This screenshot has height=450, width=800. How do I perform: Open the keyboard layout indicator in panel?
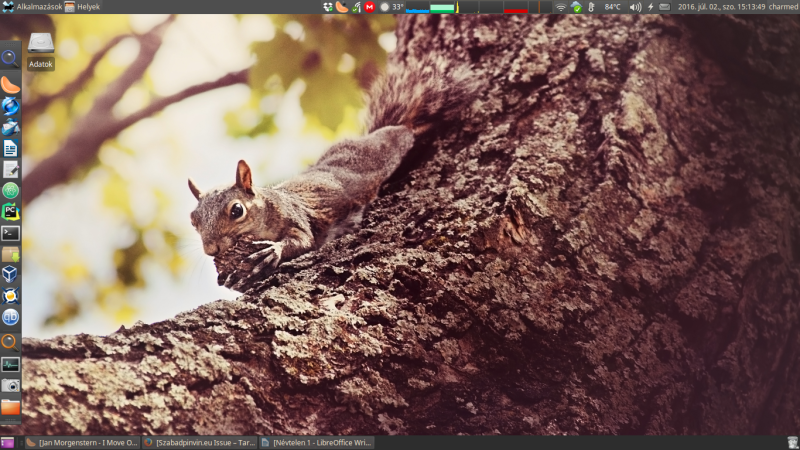[664, 7]
